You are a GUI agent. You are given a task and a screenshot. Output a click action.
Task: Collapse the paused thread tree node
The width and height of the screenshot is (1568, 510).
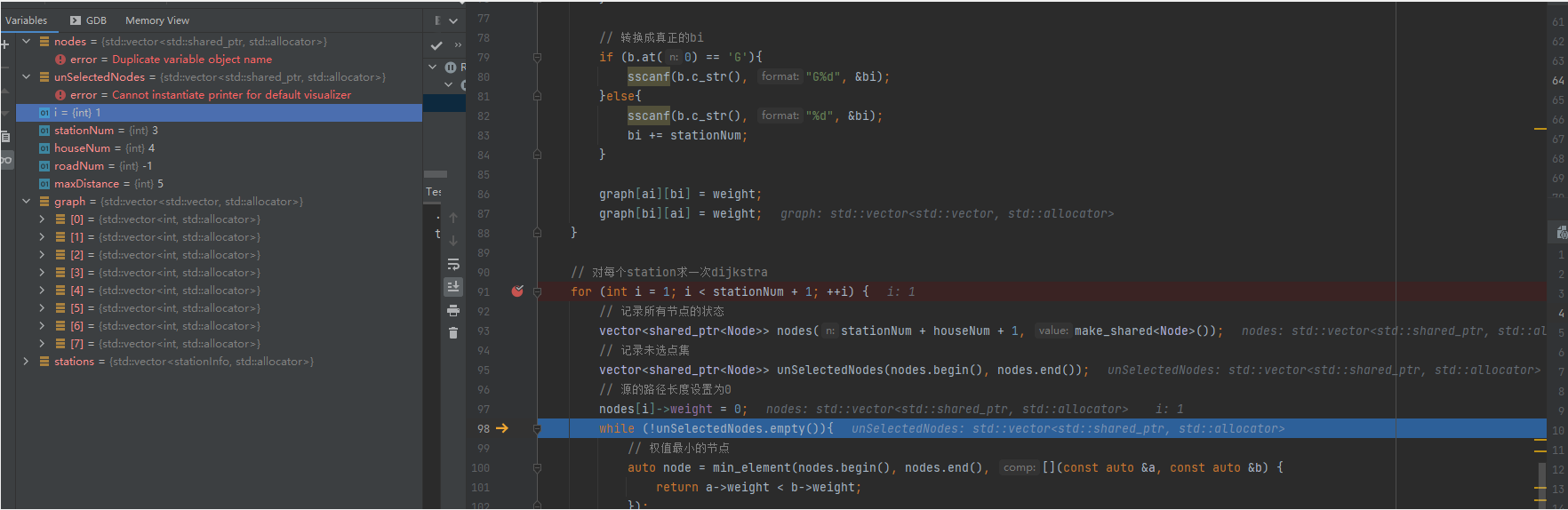(x=433, y=68)
